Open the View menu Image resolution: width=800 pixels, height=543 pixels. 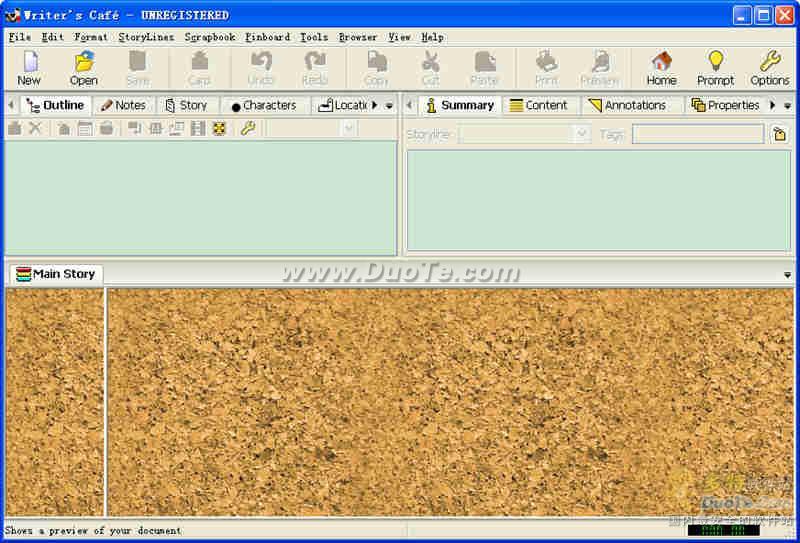click(399, 37)
